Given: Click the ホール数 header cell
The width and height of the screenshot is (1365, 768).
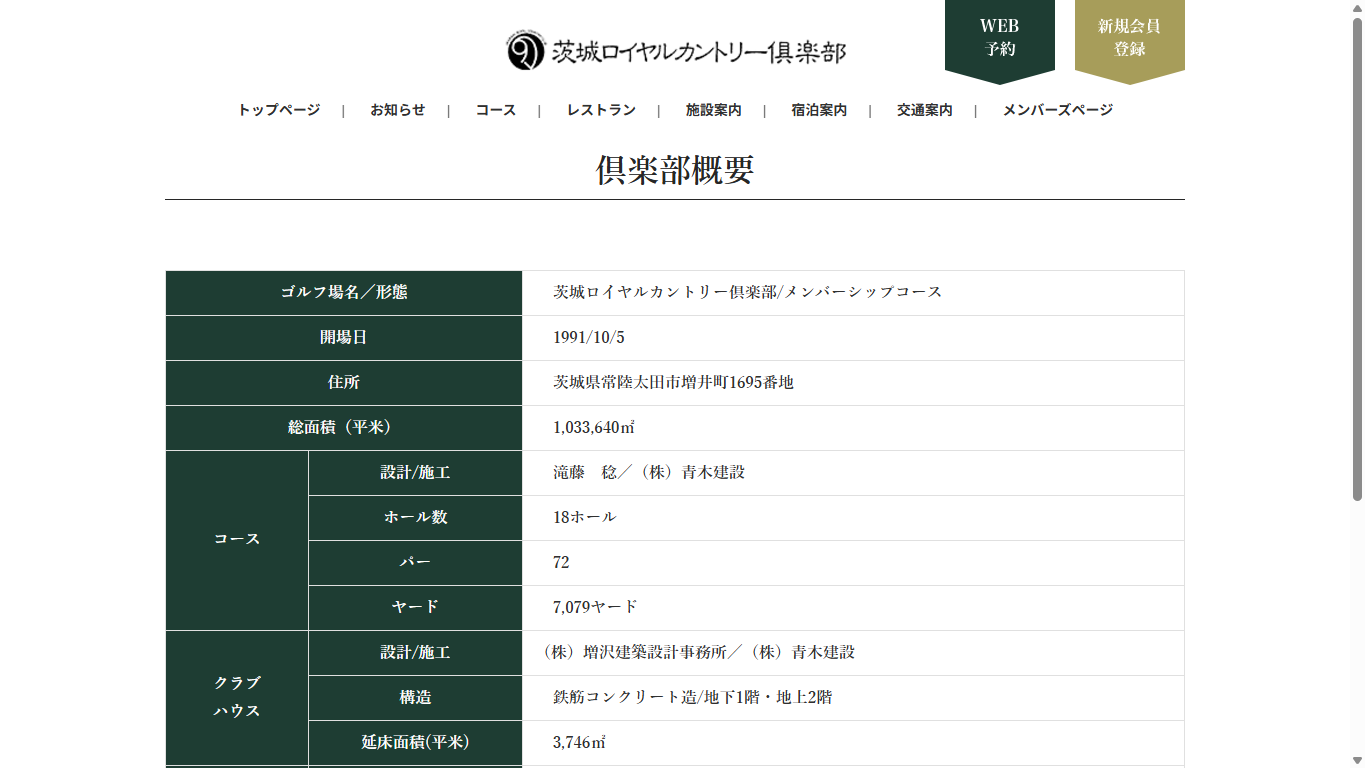Looking at the screenshot, I should pyautogui.click(x=415, y=518).
